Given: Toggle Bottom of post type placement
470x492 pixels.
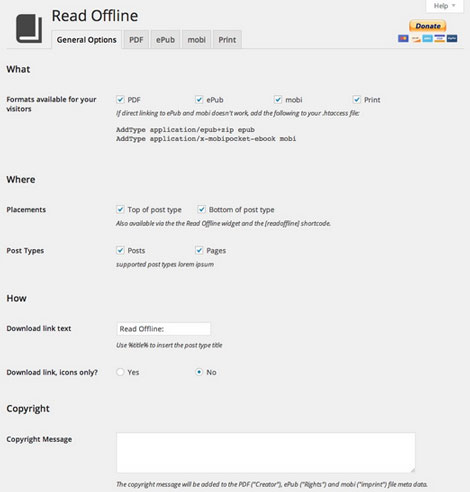Looking at the screenshot, I should coord(202,209).
